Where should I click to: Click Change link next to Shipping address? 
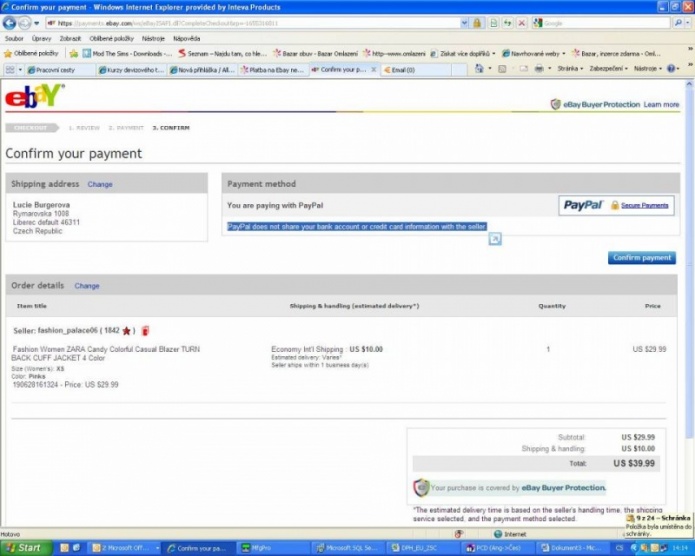click(100, 184)
